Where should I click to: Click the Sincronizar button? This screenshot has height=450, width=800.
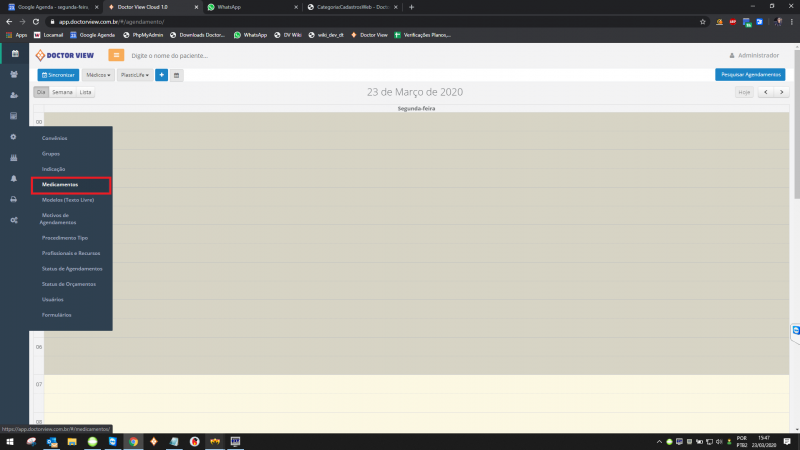tap(59, 75)
